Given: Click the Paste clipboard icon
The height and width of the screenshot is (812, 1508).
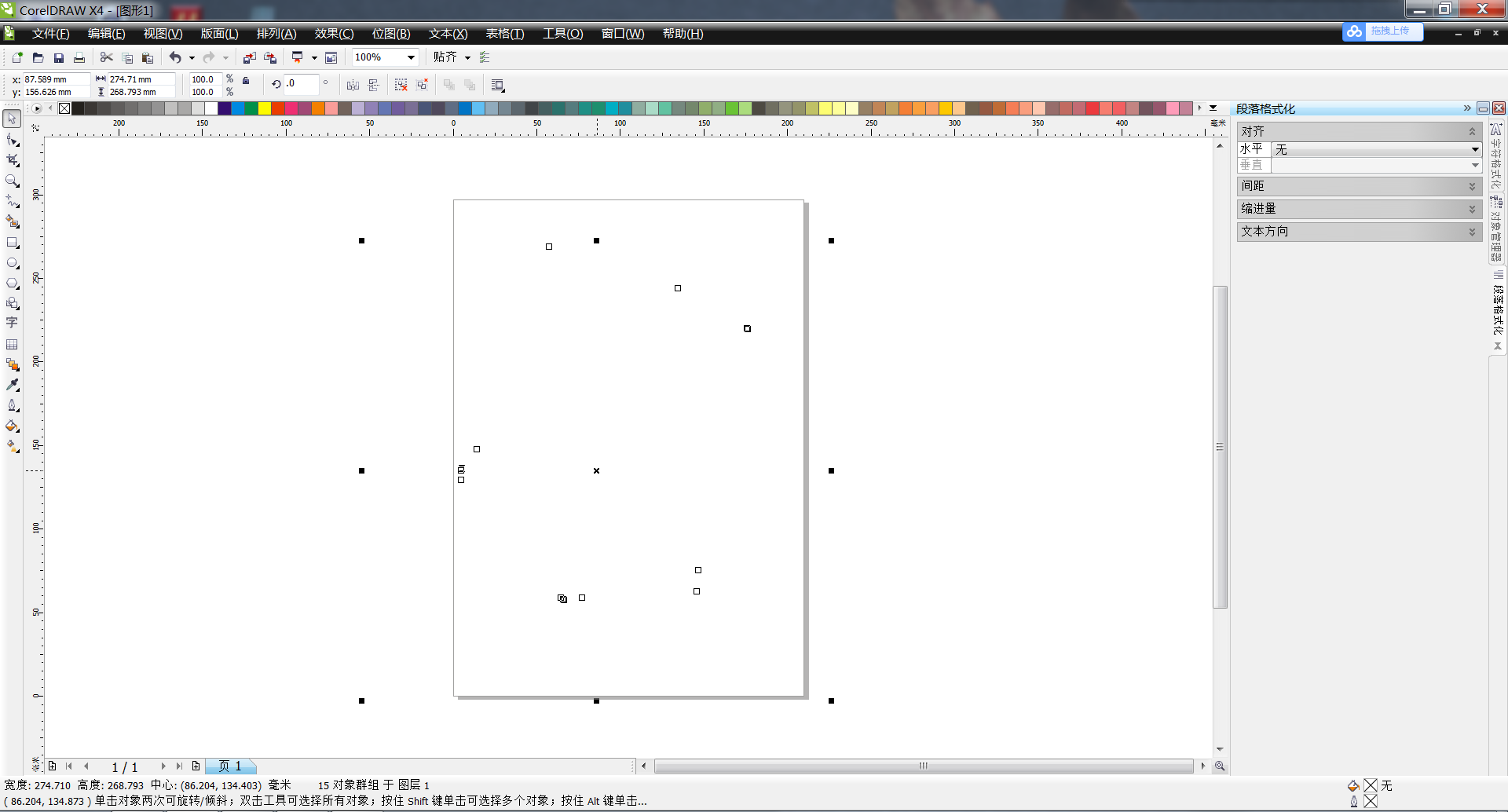Looking at the screenshot, I should (x=148, y=57).
